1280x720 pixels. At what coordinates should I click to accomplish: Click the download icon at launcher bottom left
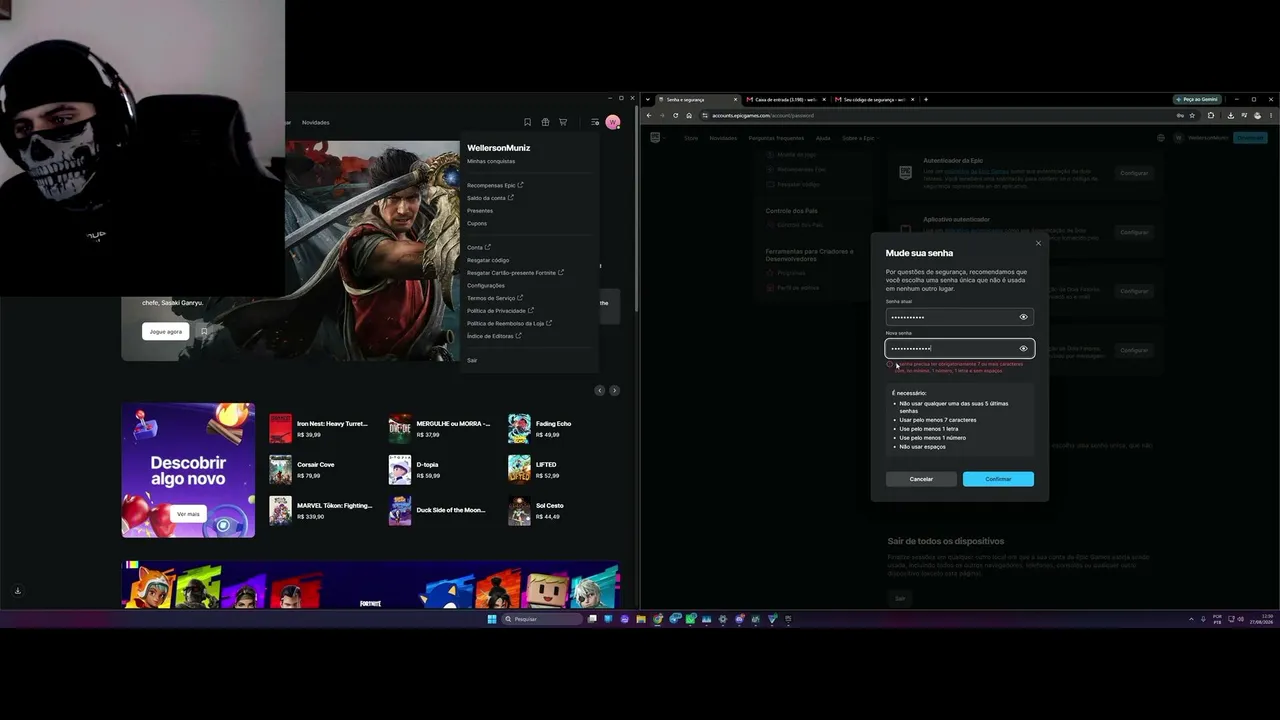17,591
